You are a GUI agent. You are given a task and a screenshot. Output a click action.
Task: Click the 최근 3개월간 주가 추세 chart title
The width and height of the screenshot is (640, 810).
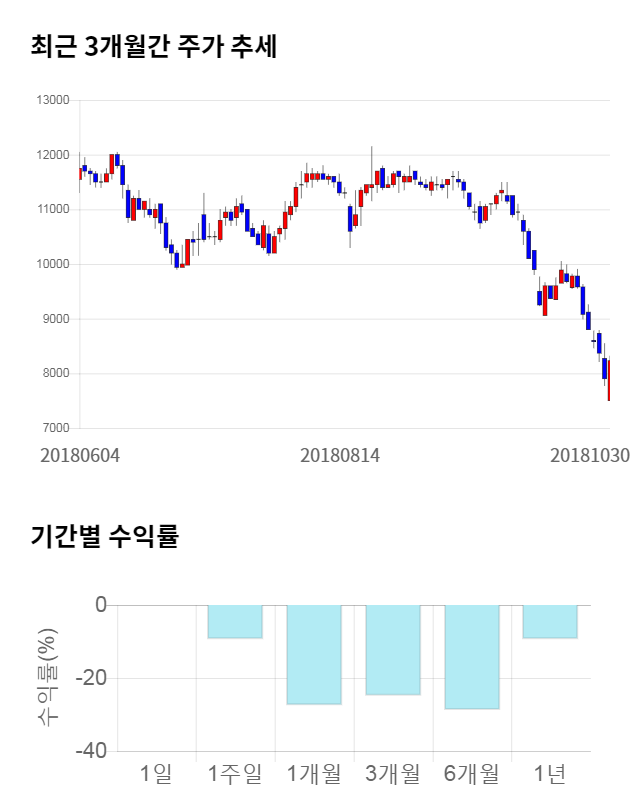pyautogui.click(x=153, y=46)
